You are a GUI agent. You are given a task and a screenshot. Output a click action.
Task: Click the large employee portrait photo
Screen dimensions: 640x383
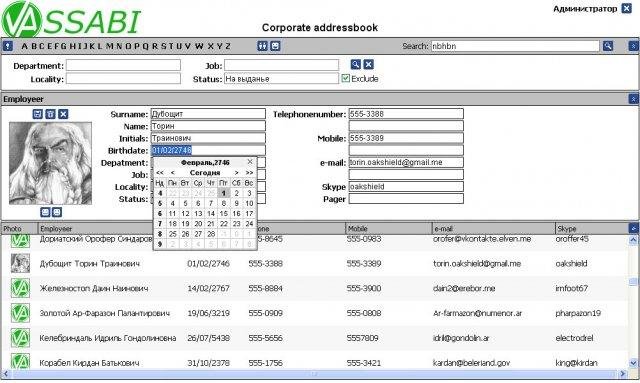(50, 163)
